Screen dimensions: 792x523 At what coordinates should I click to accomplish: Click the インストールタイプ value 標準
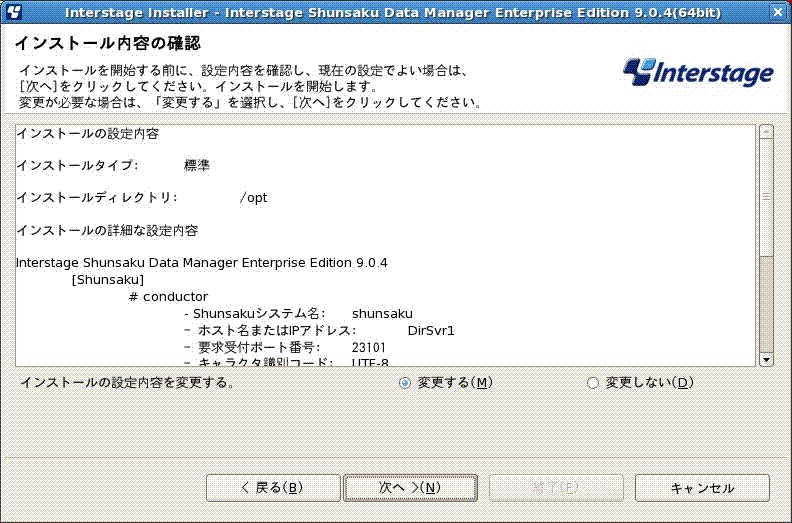(x=197, y=166)
